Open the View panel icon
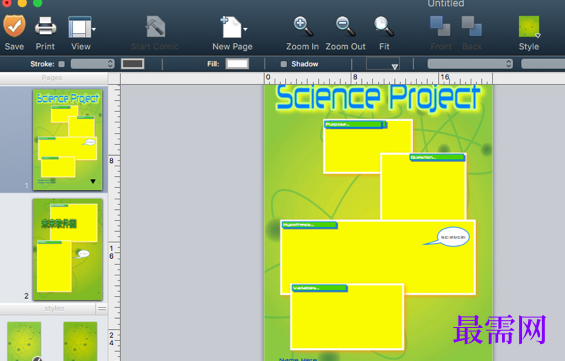Viewport: 565px width, 361px height. click(x=80, y=27)
